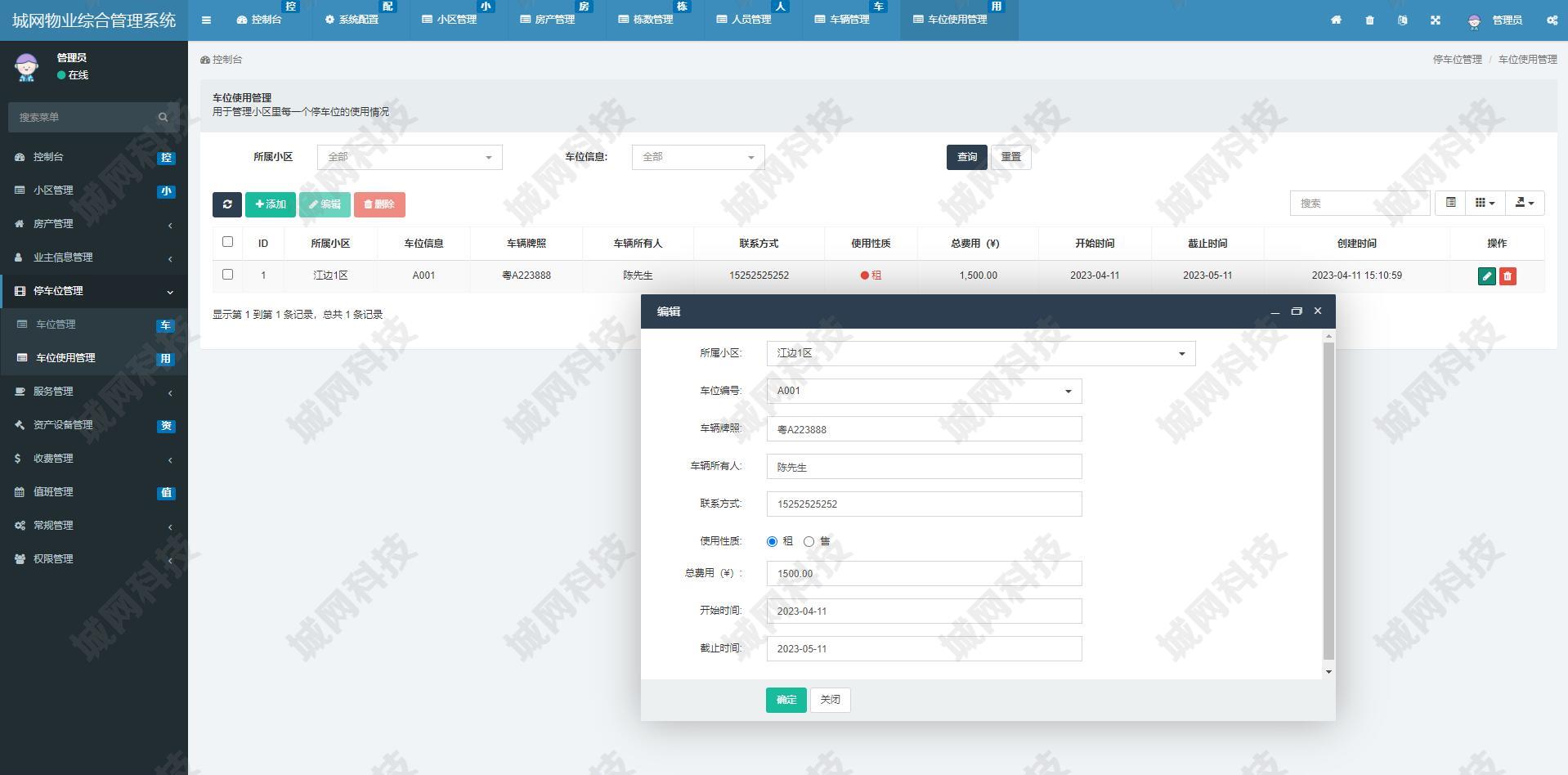This screenshot has width=1568, height=775.
Task: Open the 车位信息 filter dropdown
Action: coord(698,157)
